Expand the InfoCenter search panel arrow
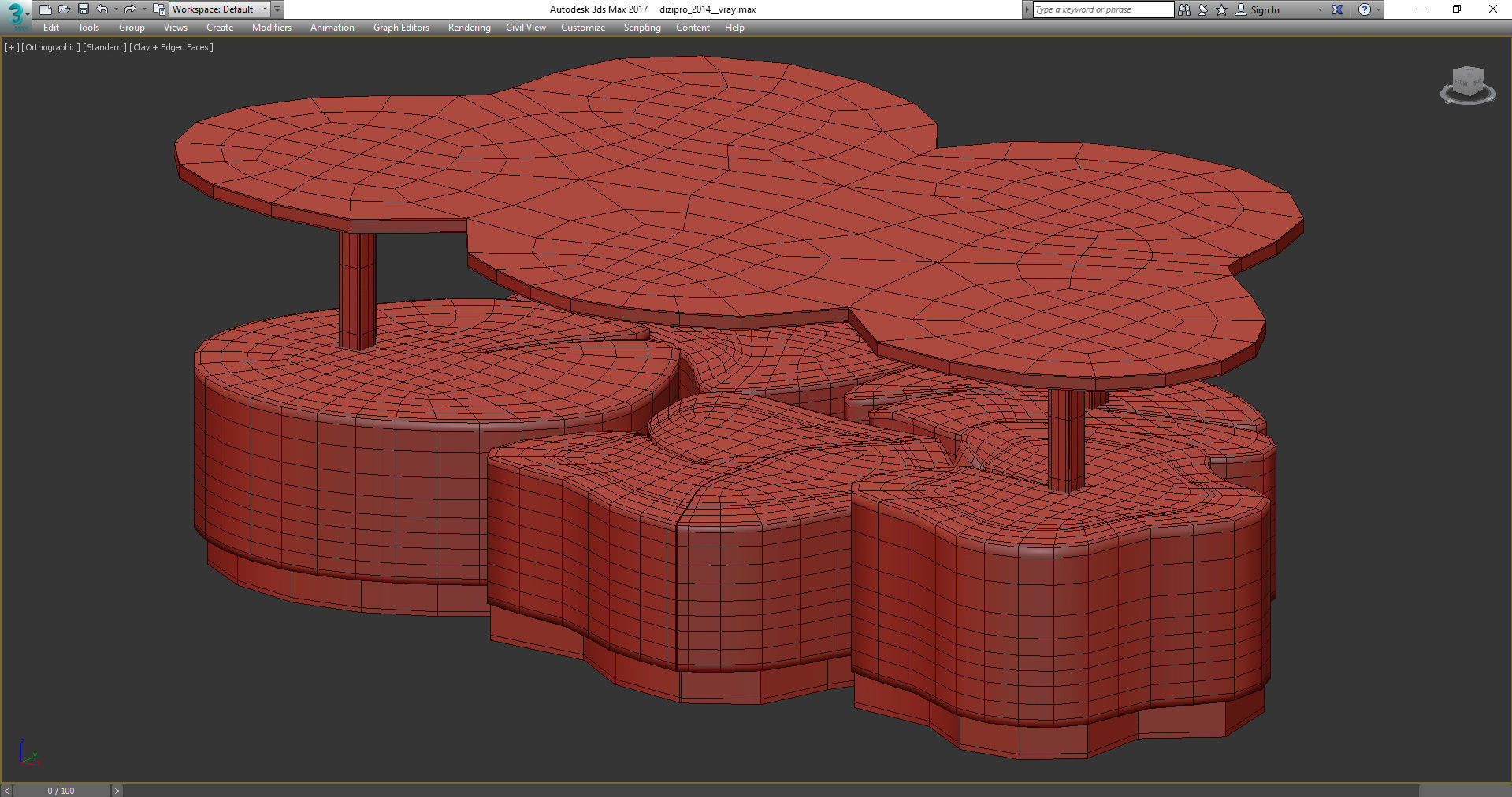The image size is (1512, 797). 1027,9
